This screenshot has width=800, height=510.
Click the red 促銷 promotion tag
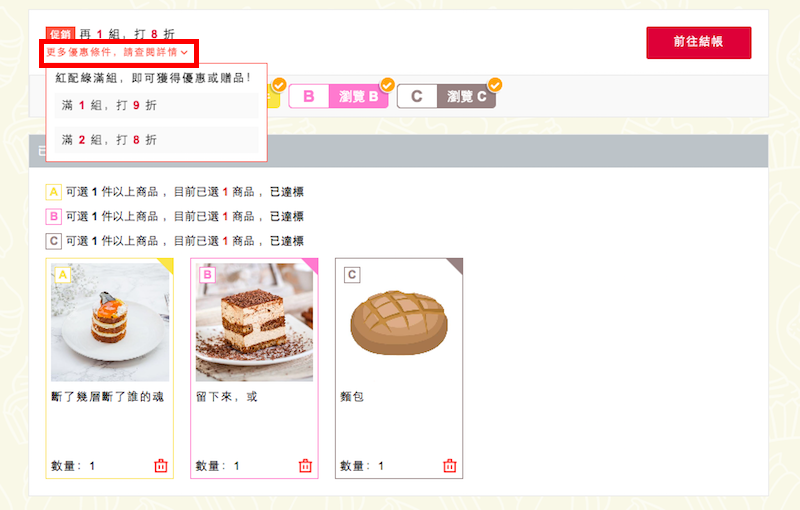(x=60, y=34)
